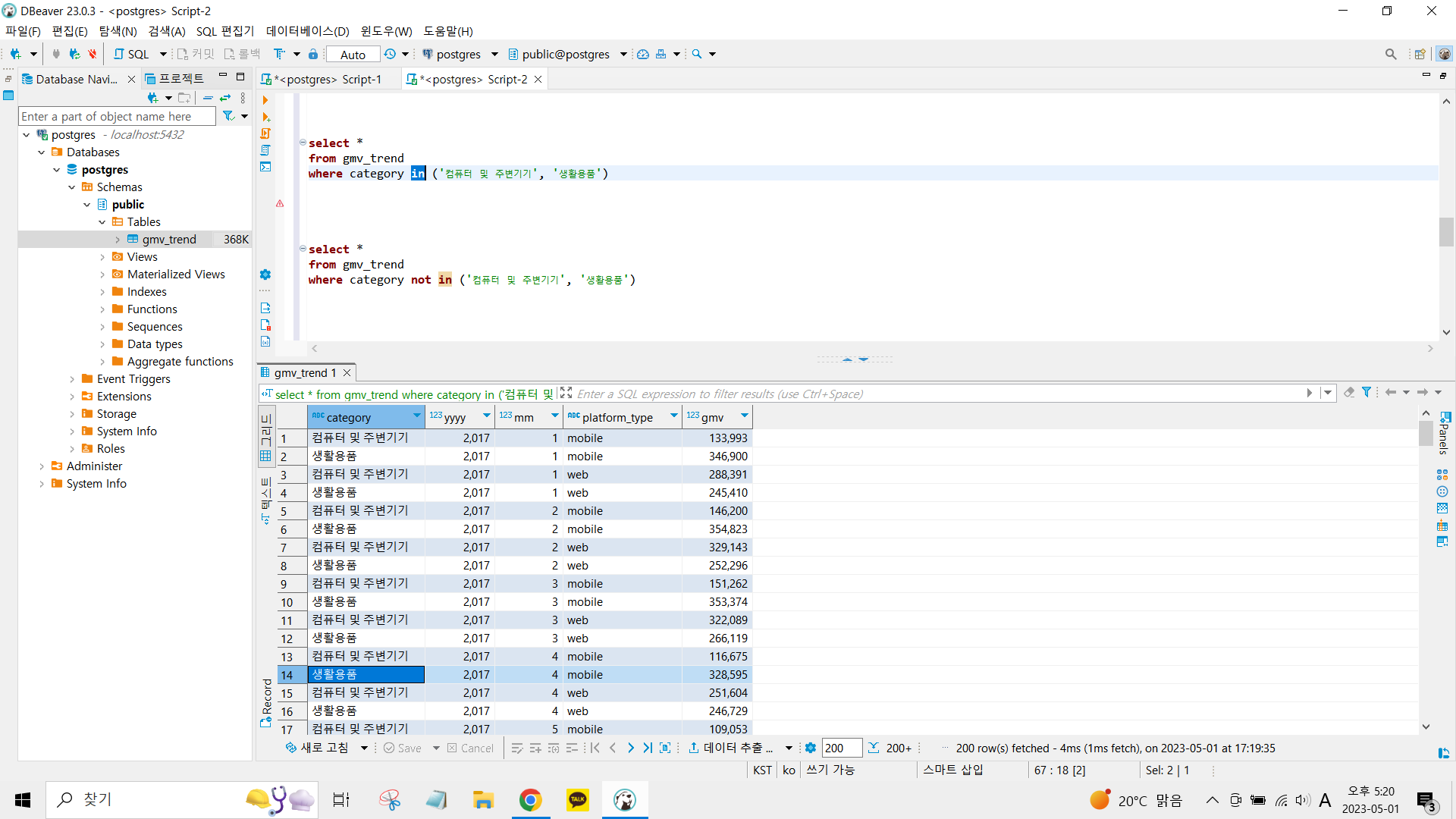Switch to the Script-1 editor tab
The image size is (1456, 819).
[328, 80]
